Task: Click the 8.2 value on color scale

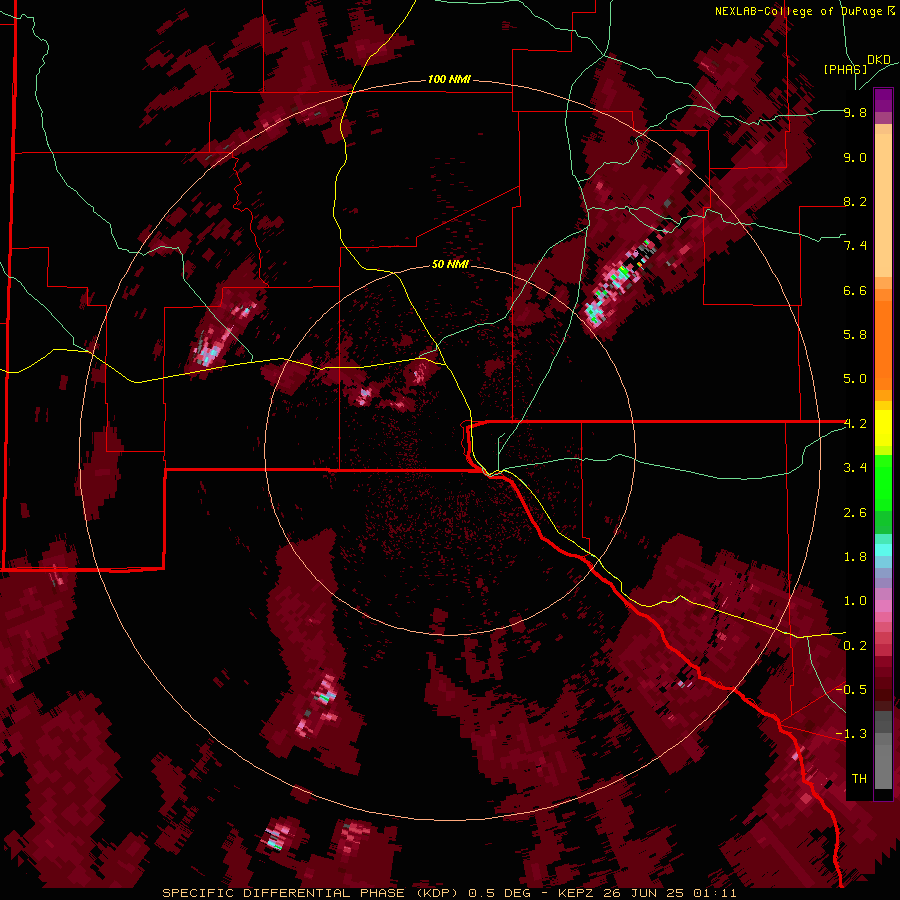Action: pos(855,201)
